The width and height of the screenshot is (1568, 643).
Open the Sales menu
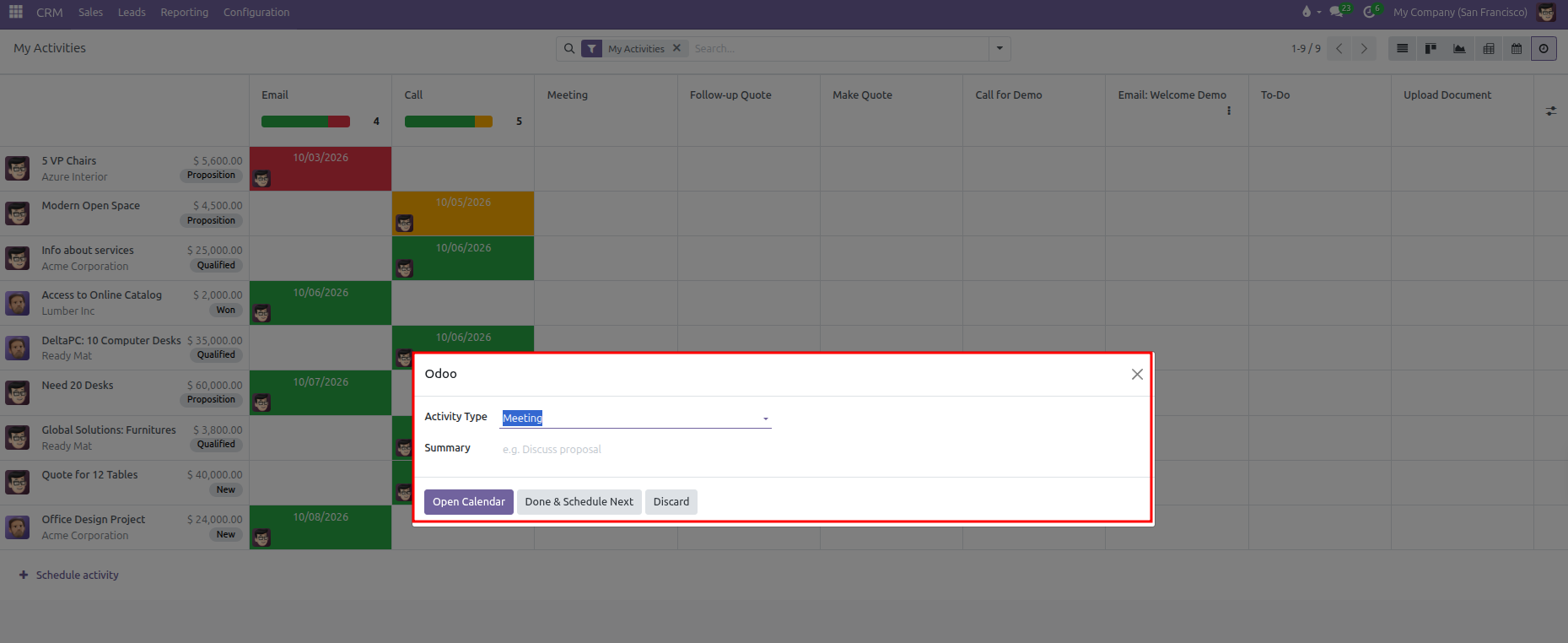pyautogui.click(x=90, y=12)
